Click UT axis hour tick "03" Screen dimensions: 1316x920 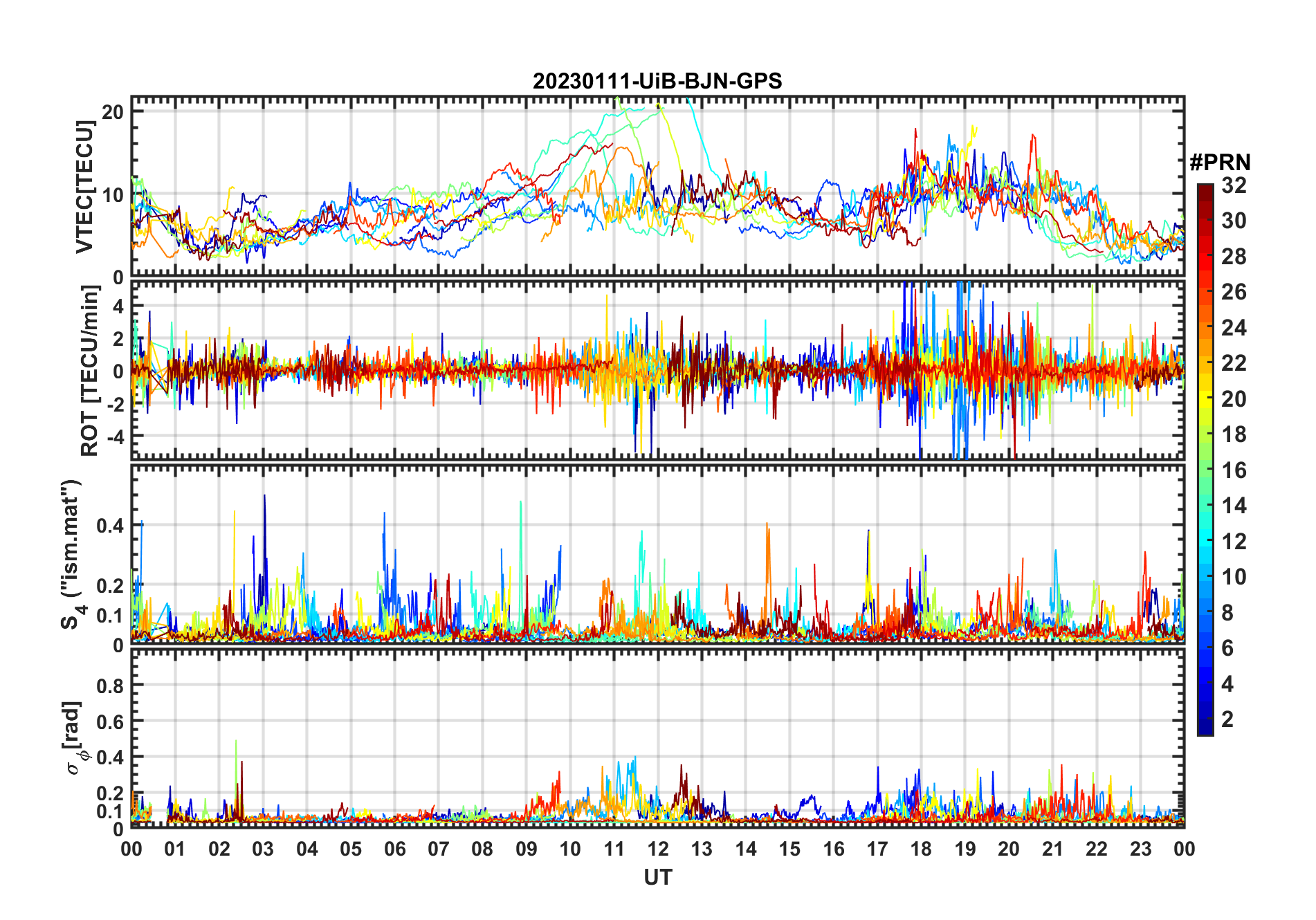click(263, 849)
